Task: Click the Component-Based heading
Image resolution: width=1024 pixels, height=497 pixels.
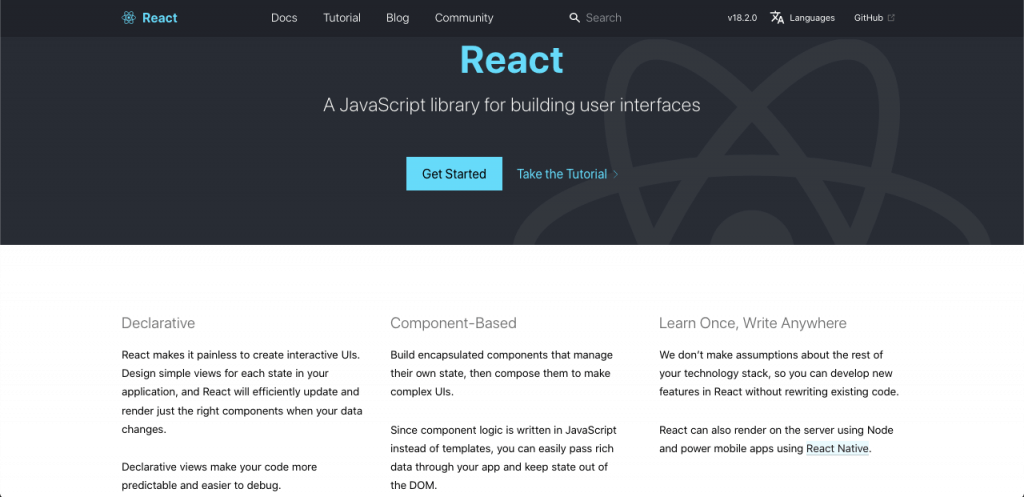Action: coord(453,323)
